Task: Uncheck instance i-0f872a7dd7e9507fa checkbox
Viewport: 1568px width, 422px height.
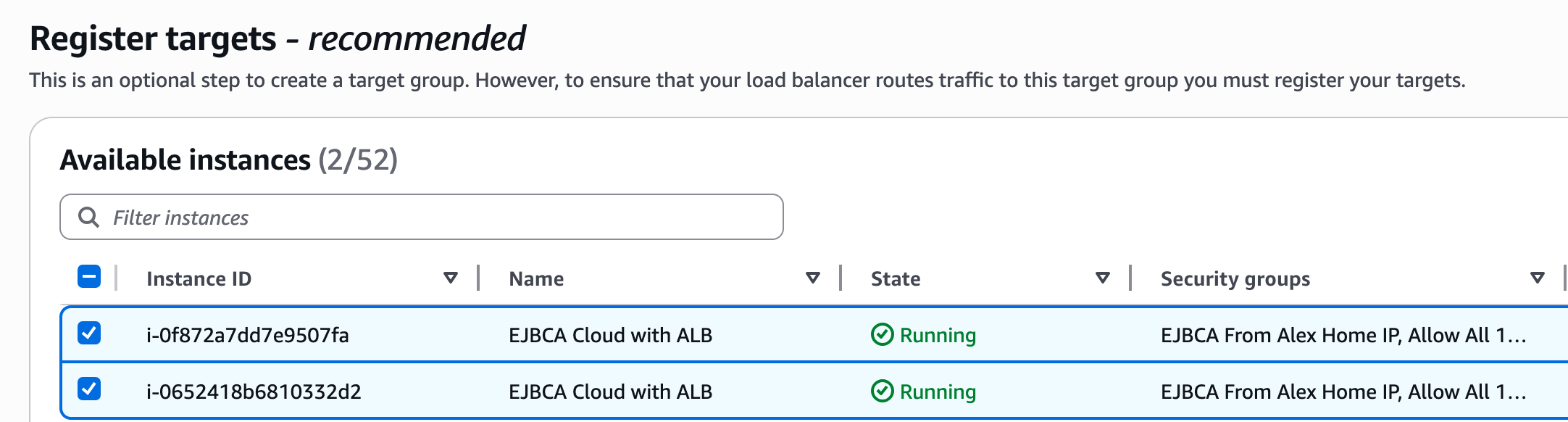Action: pos(89,334)
